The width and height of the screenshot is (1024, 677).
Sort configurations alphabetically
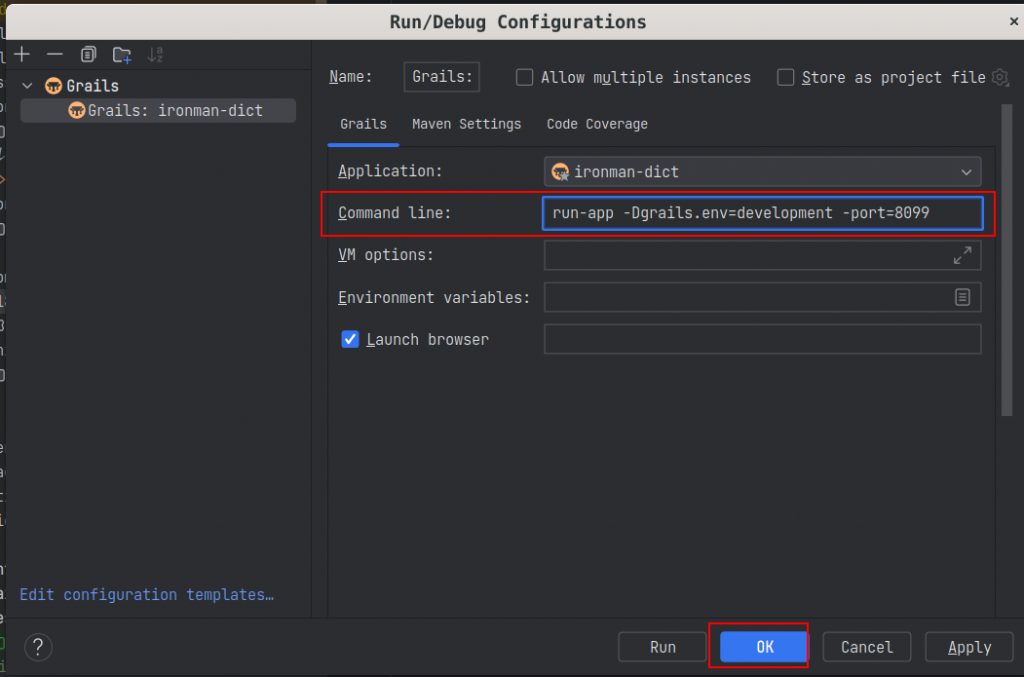pos(155,54)
